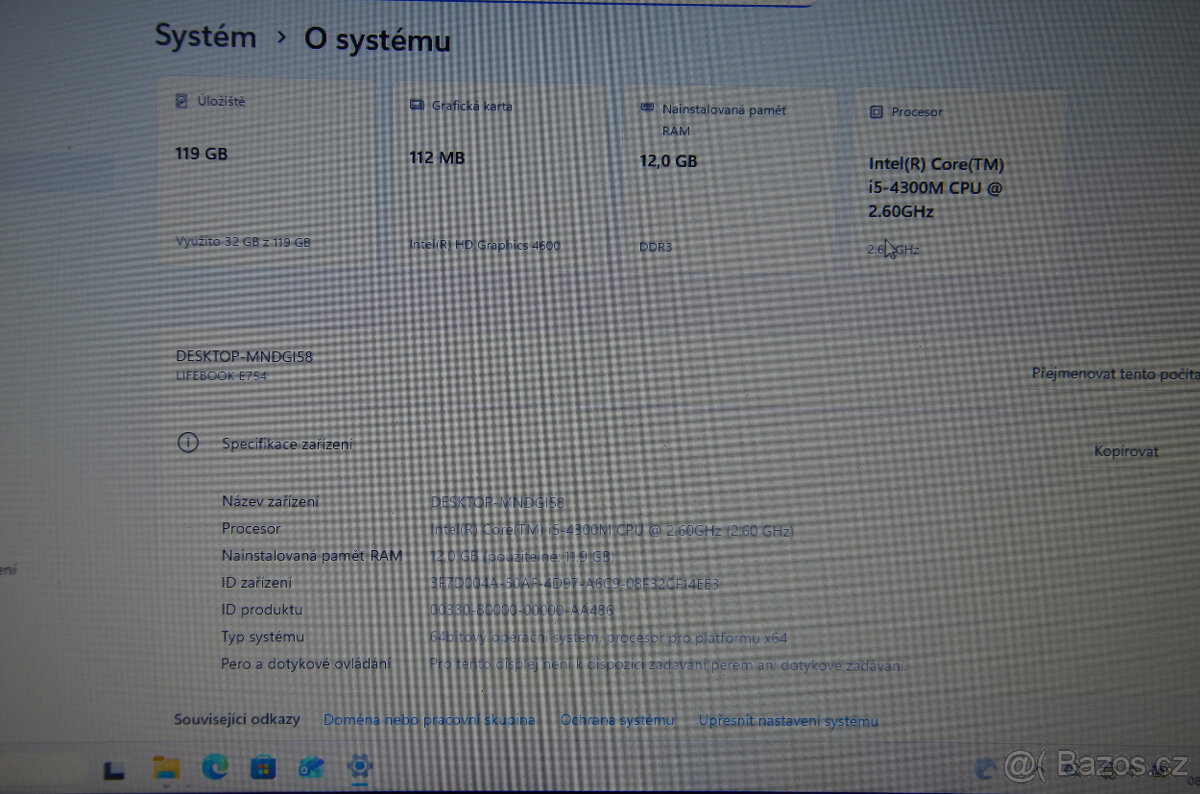Click the Windows Start button
The height and width of the screenshot is (794, 1200).
(x=115, y=768)
